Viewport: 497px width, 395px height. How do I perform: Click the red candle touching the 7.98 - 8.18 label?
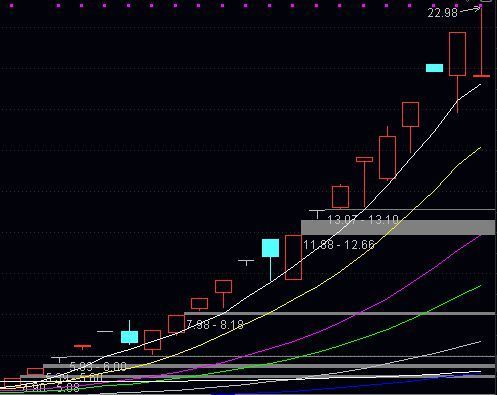176,324
